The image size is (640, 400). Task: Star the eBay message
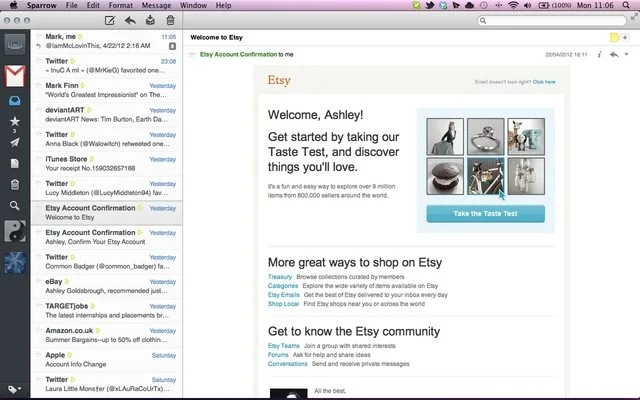click(x=39, y=282)
